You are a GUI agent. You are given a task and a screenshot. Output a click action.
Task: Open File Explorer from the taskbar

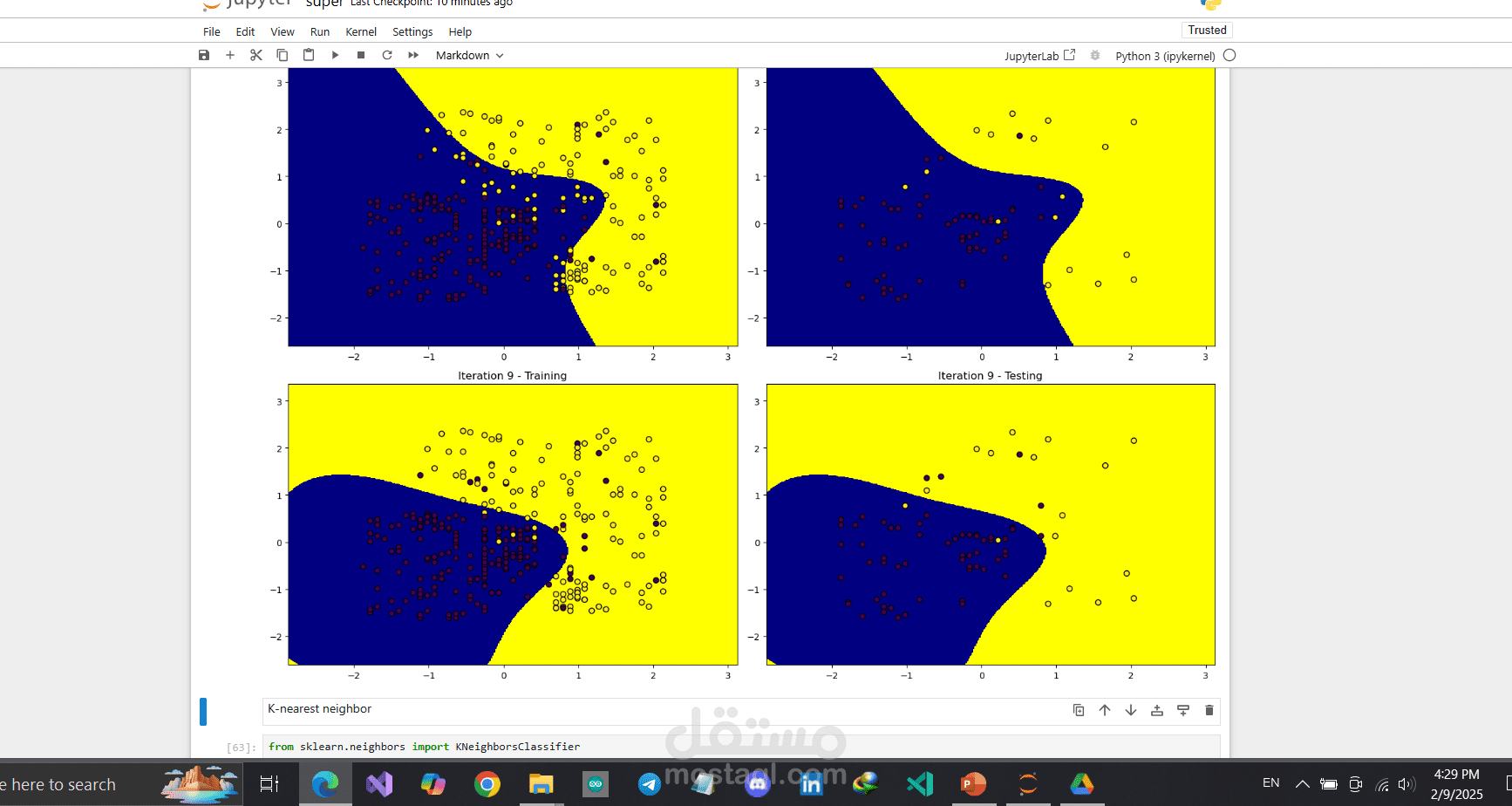point(541,784)
